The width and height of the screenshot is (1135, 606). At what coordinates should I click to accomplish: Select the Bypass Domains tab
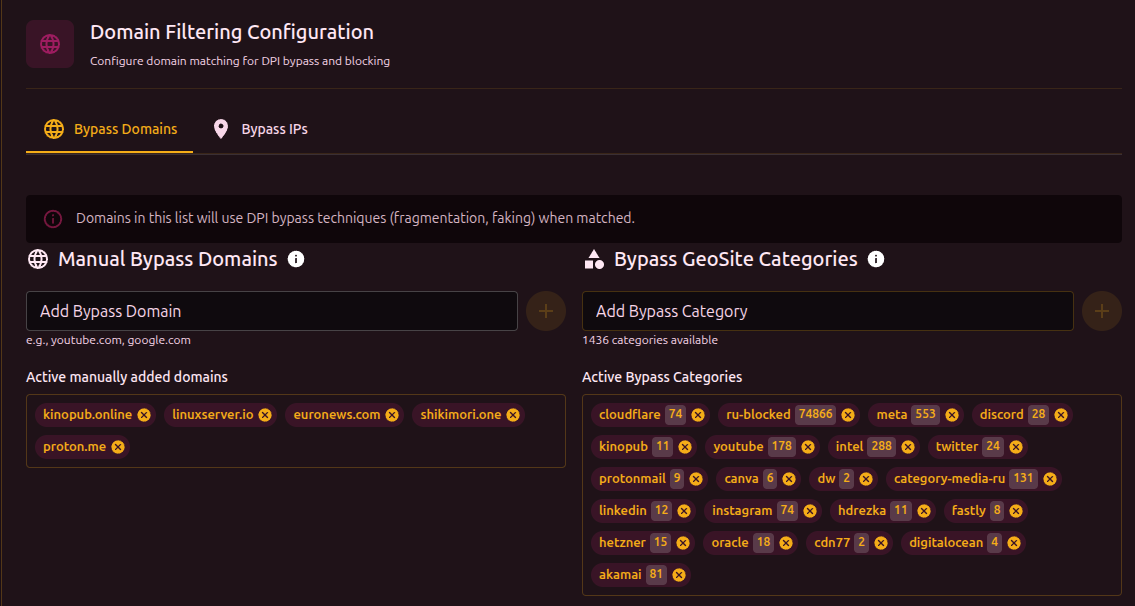[110, 129]
